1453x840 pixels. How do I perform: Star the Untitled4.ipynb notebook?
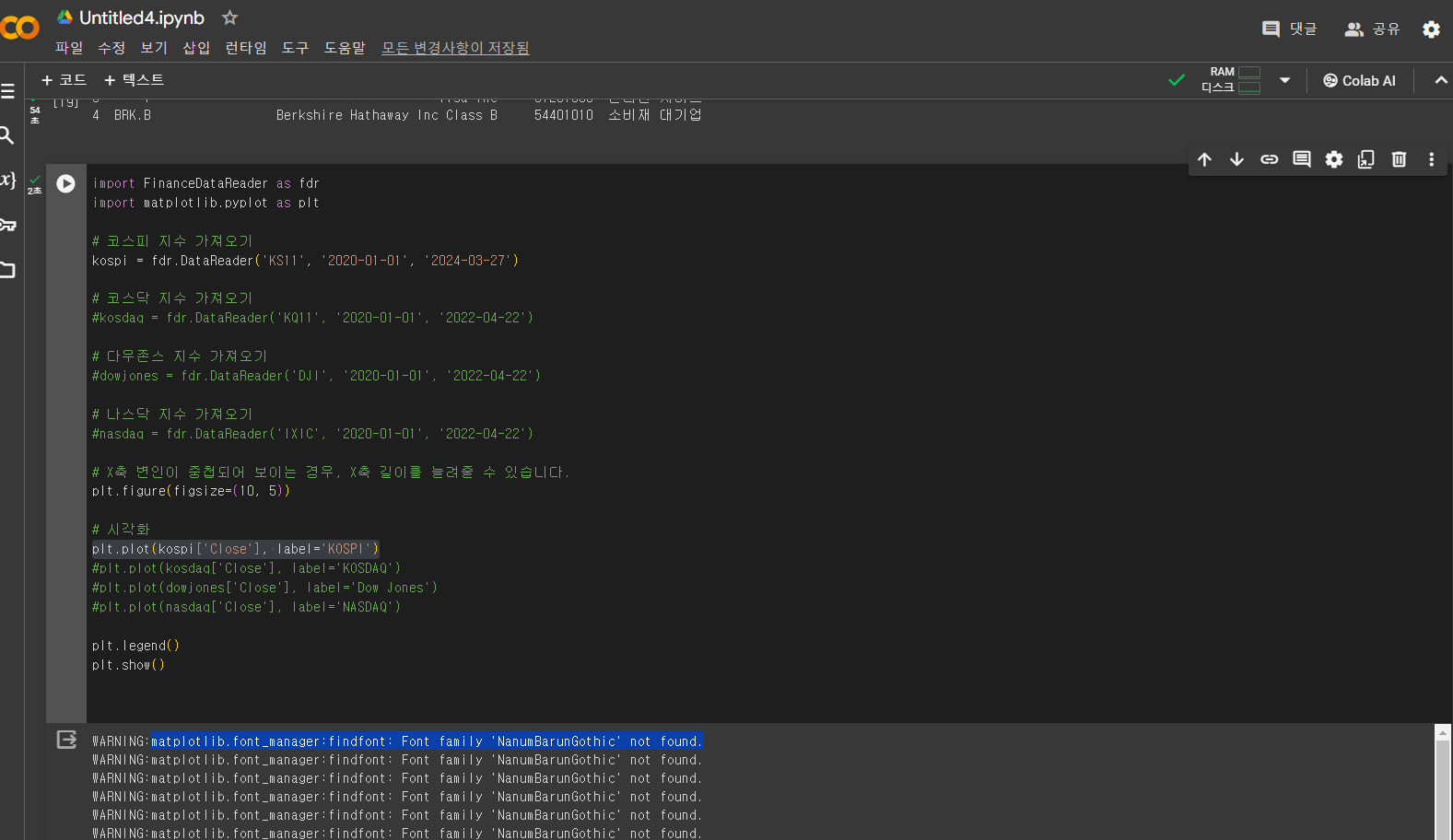click(230, 17)
